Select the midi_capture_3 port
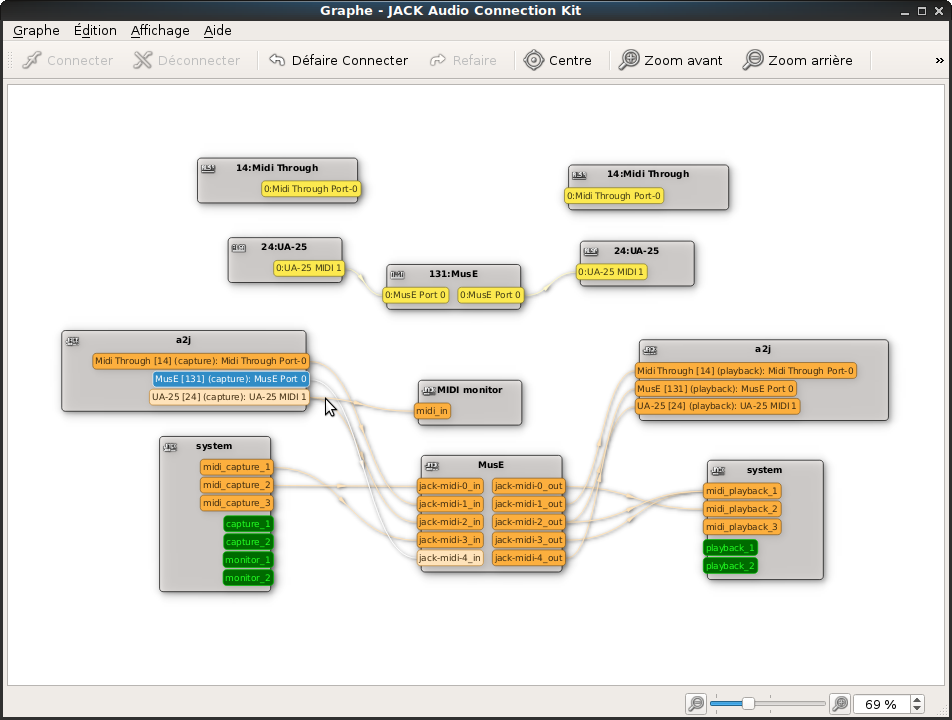 pyautogui.click(x=236, y=503)
